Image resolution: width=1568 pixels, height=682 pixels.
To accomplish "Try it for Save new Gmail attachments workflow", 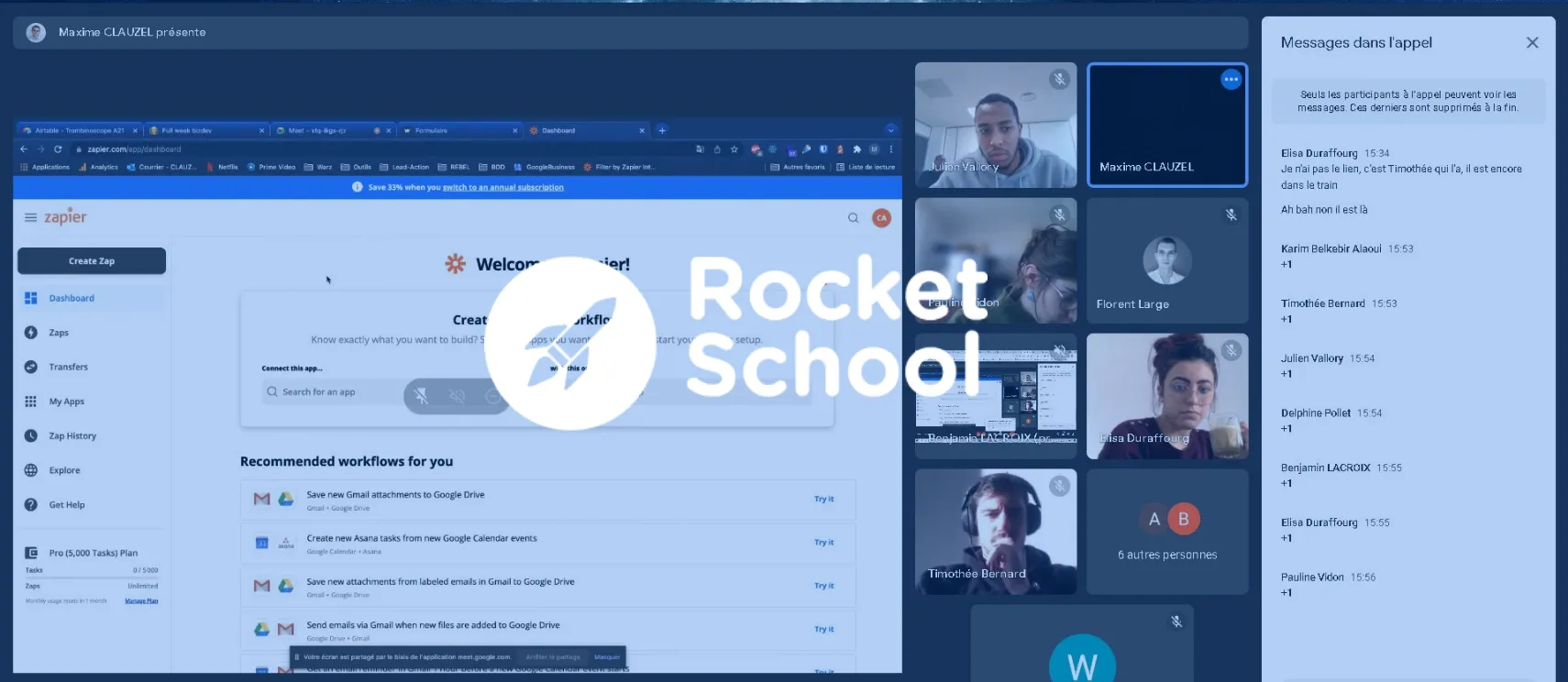I will coord(824,499).
